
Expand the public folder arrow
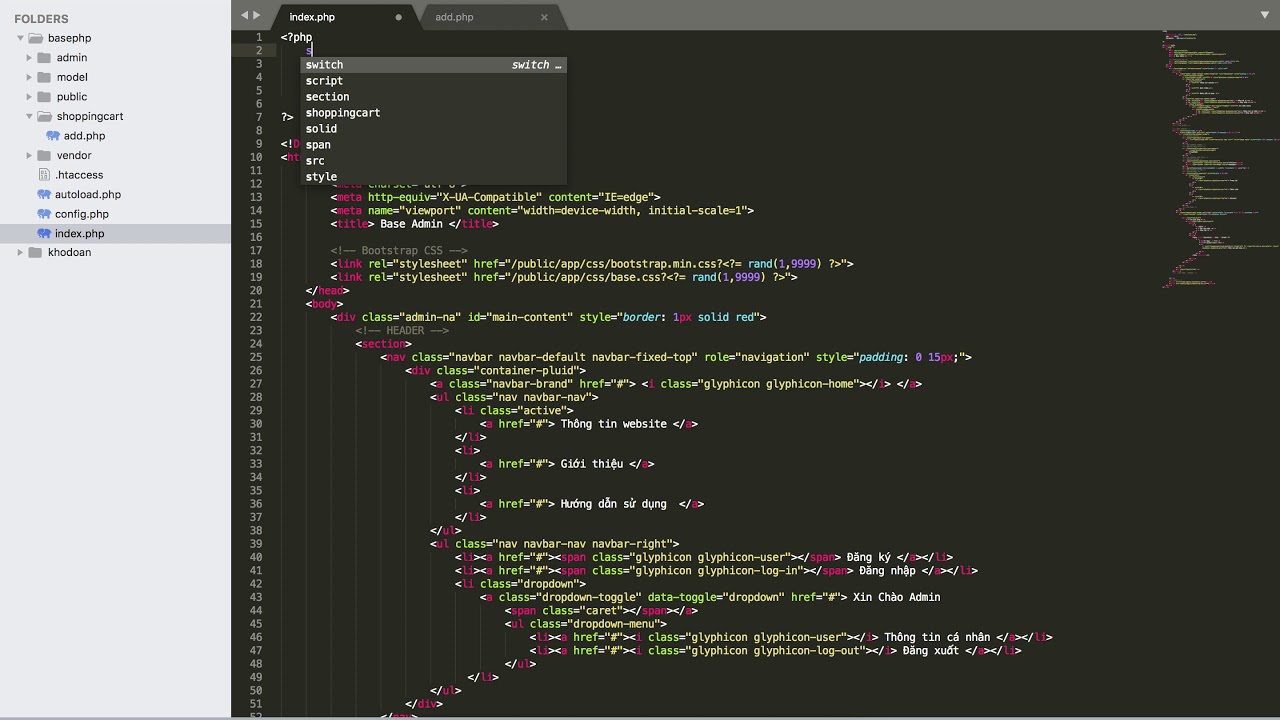(x=30, y=97)
